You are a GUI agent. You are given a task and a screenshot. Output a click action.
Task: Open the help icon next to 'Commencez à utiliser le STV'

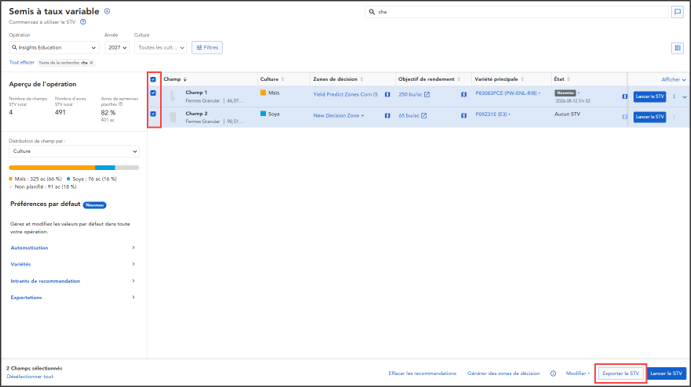pos(83,22)
